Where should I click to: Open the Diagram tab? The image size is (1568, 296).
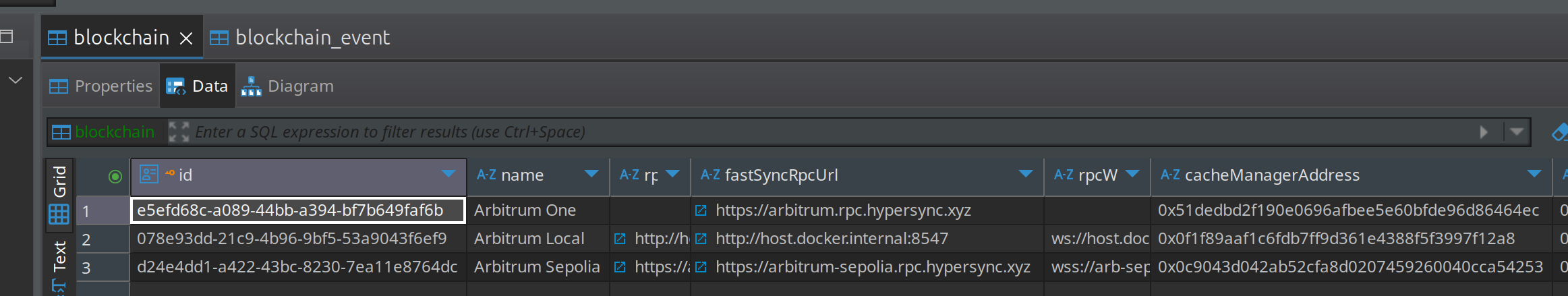(x=288, y=86)
